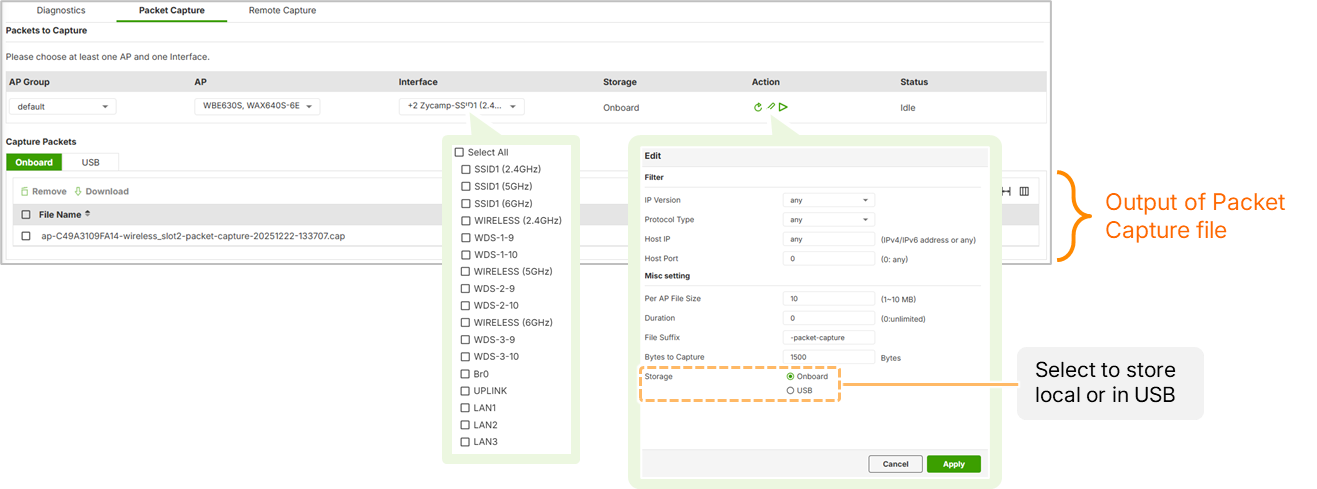Check the WDS-1-10 checkbox

(465, 254)
